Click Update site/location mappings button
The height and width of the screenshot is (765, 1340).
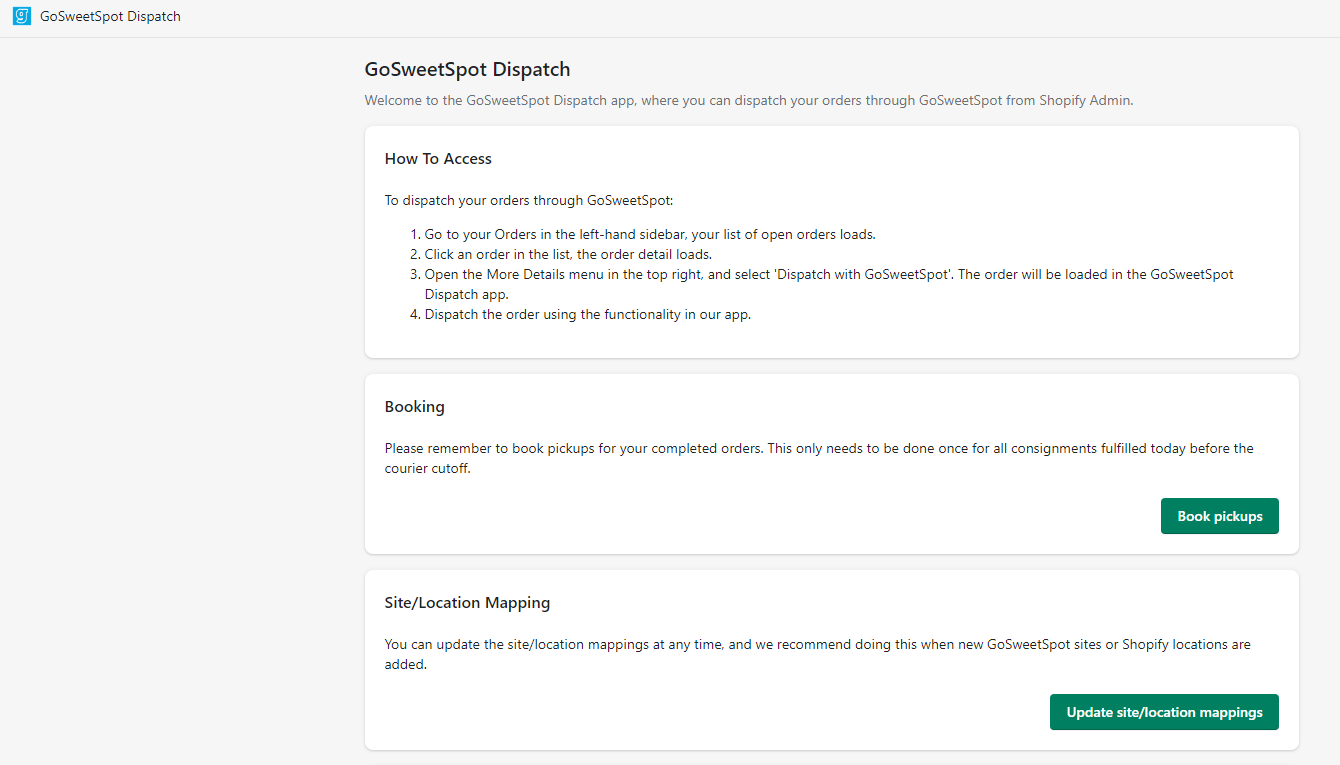pyautogui.click(x=1164, y=712)
